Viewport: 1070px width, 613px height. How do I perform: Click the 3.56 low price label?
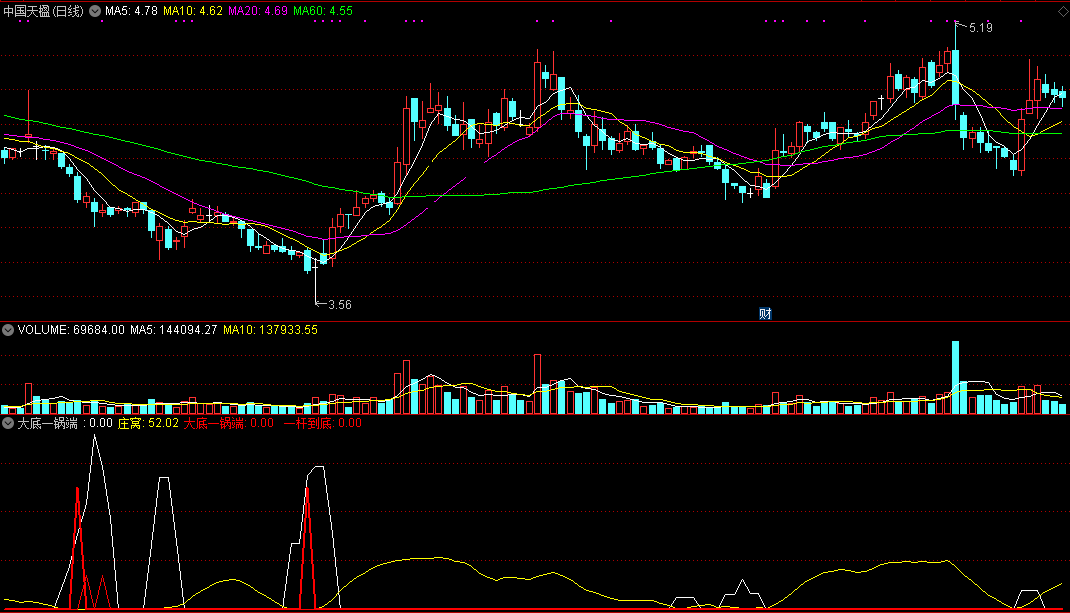(x=340, y=305)
